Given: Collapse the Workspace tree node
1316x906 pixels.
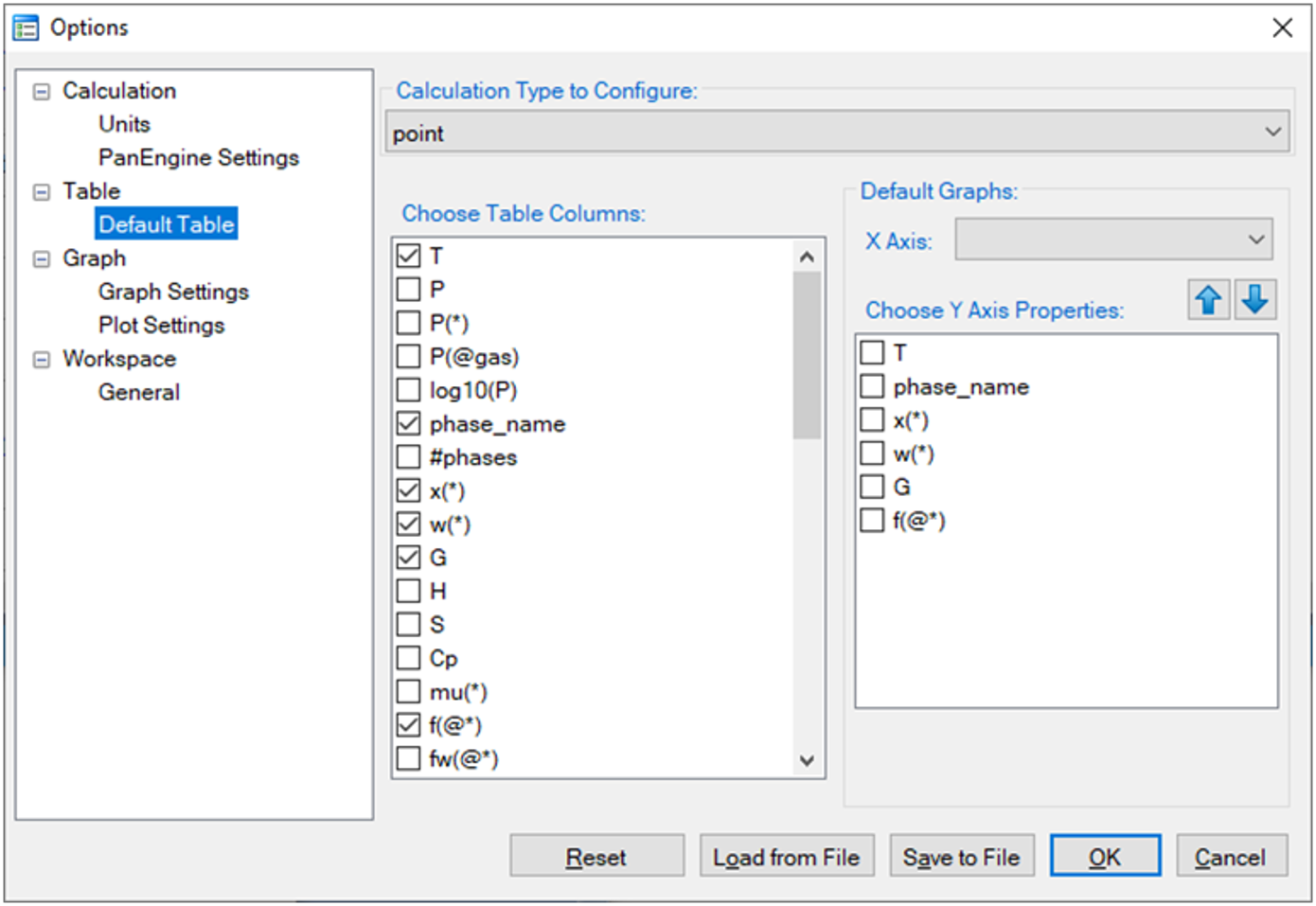Looking at the screenshot, I should pyautogui.click(x=42, y=360).
